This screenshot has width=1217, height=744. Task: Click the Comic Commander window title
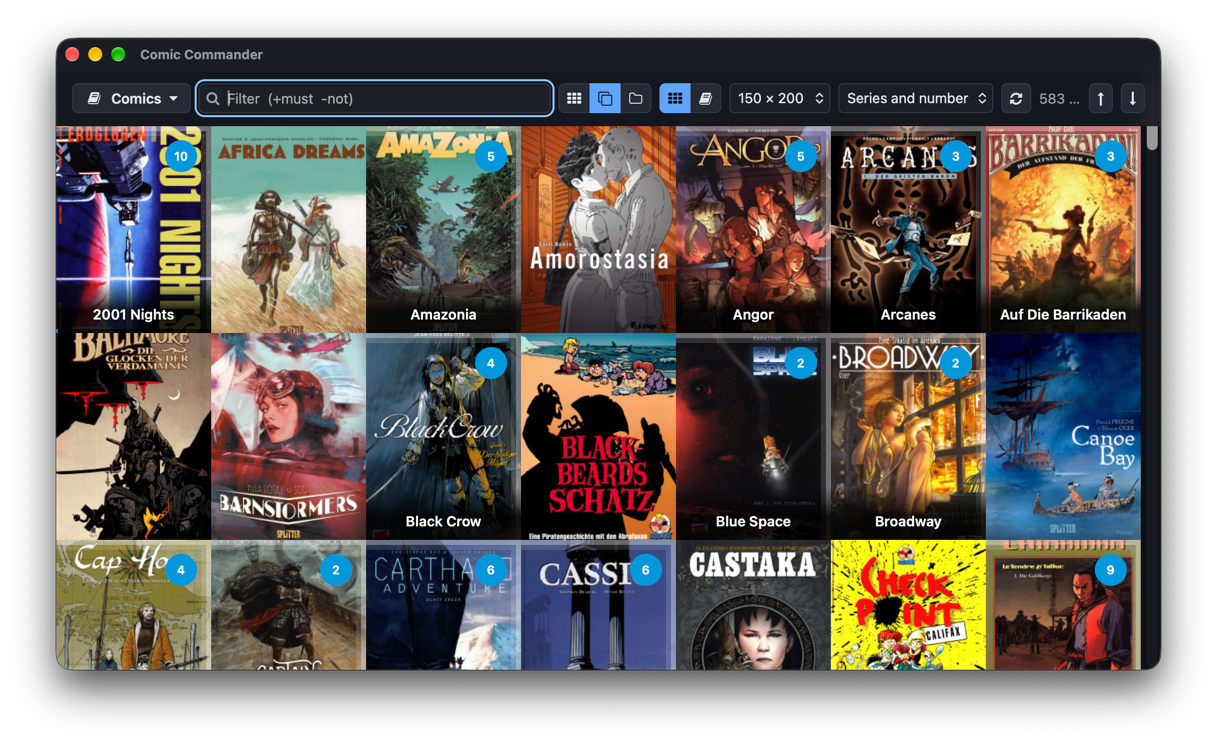201,54
